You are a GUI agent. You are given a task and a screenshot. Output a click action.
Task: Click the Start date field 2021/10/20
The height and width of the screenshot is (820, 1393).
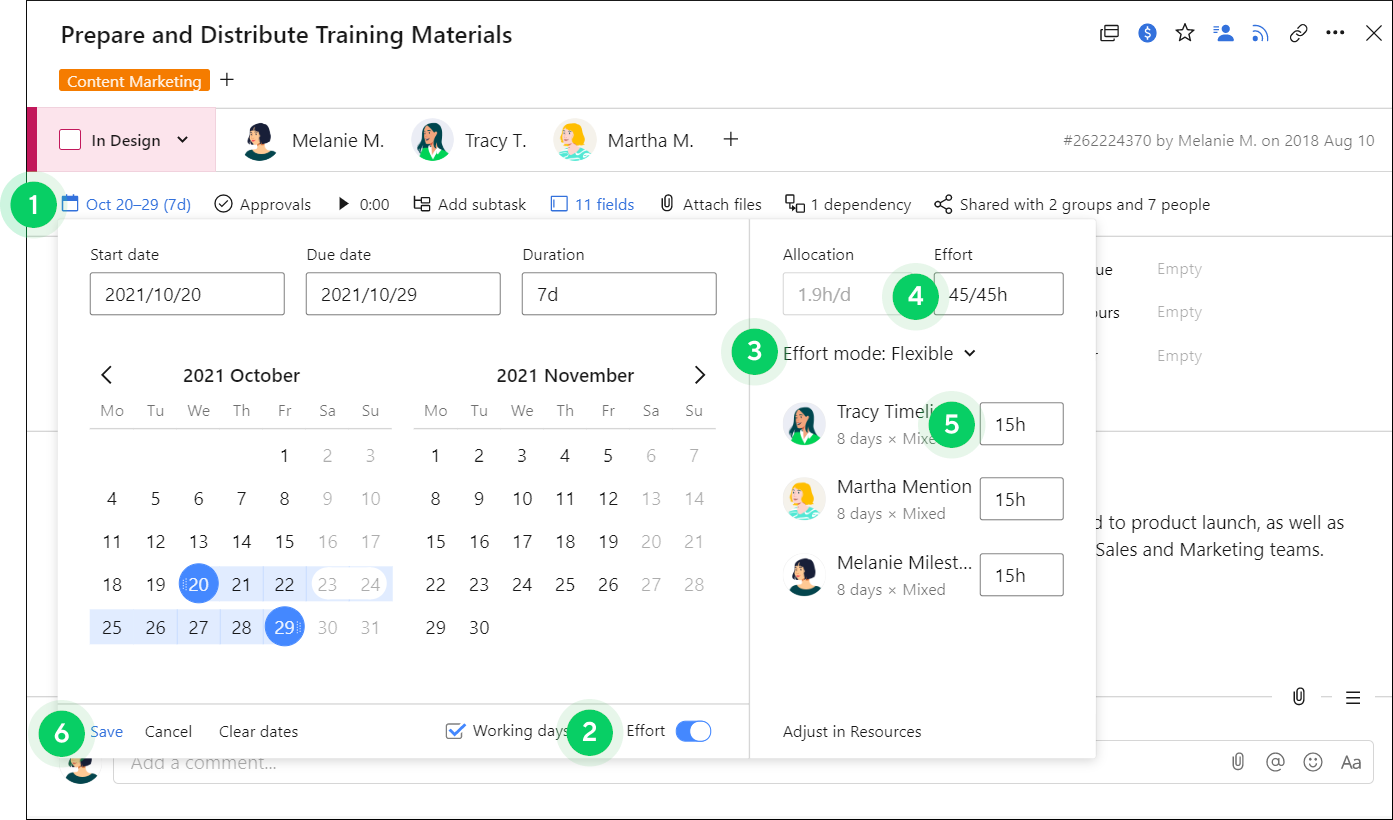coord(187,294)
